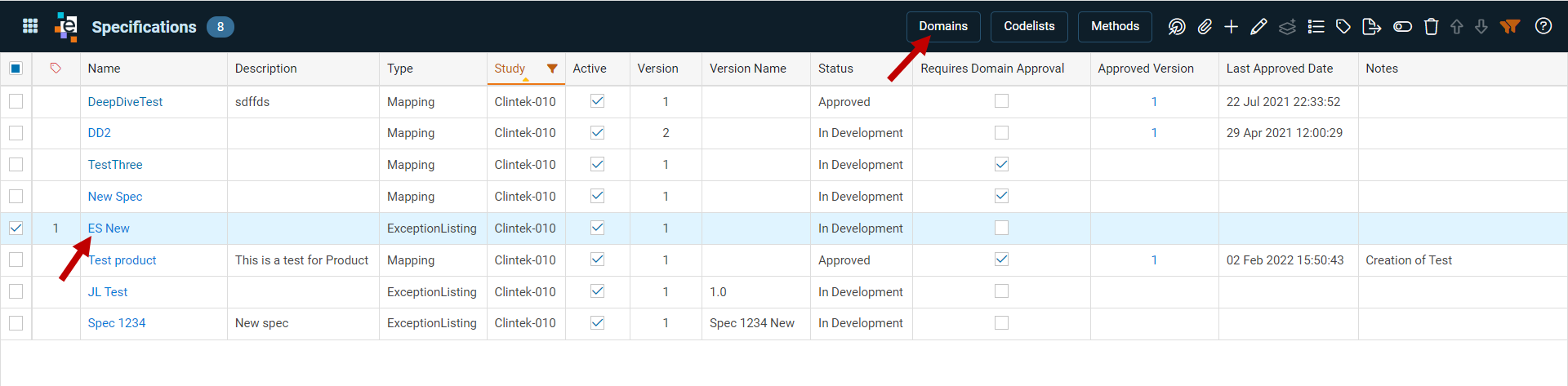Sort by Last Approved Date column header
Screen dimensions: 1568x386
(x=1279, y=69)
